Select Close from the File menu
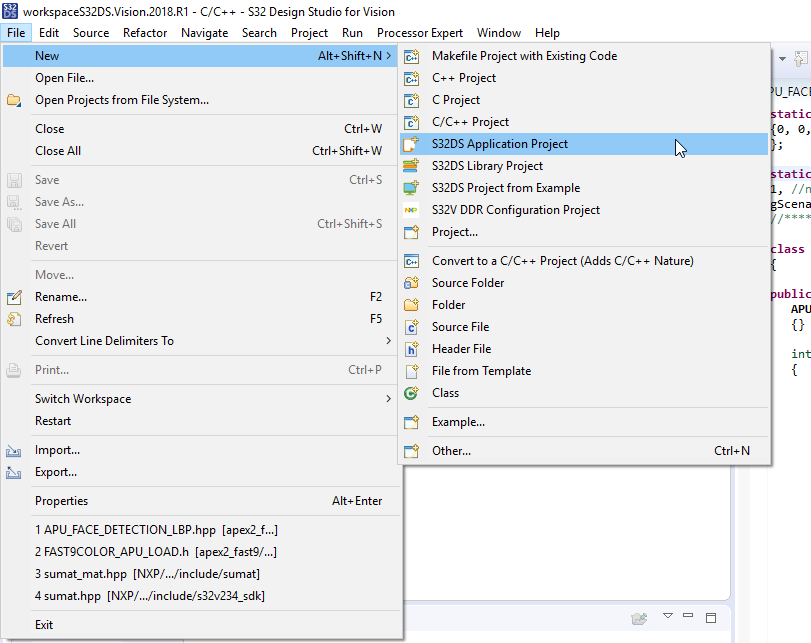The height and width of the screenshot is (643, 811). [200, 129]
